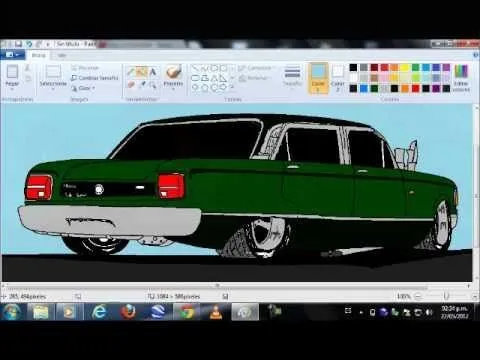The image size is (480, 360).
Task: Choose the Oval shape
Action: click(214, 68)
